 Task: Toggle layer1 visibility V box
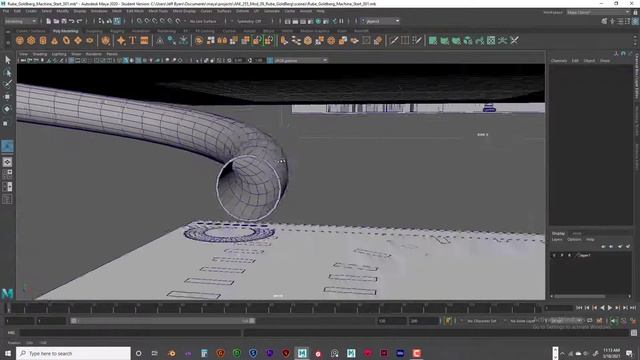pos(554,255)
